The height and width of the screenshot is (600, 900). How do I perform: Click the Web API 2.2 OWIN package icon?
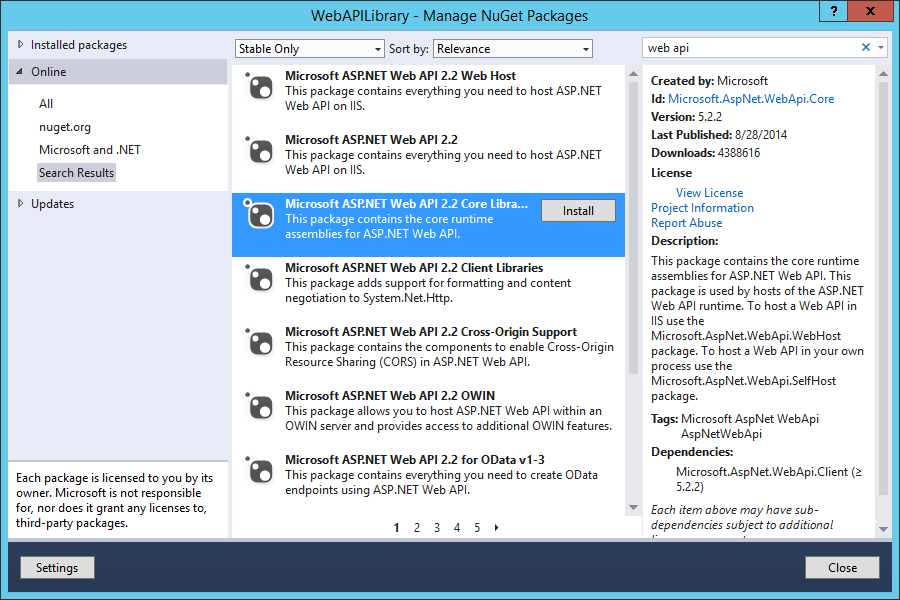point(260,407)
